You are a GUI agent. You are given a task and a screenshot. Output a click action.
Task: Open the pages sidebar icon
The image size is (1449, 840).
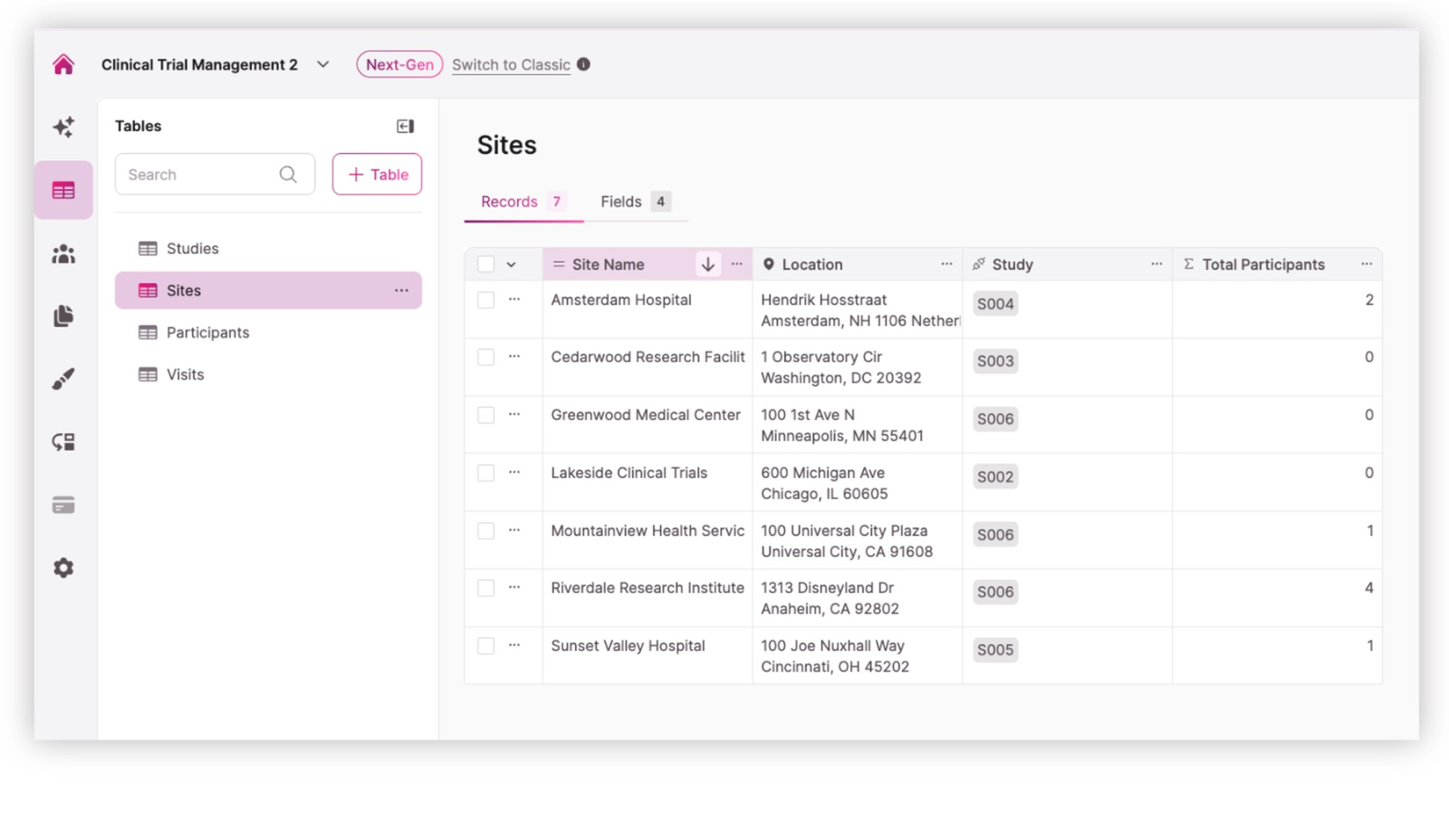pos(63,316)
